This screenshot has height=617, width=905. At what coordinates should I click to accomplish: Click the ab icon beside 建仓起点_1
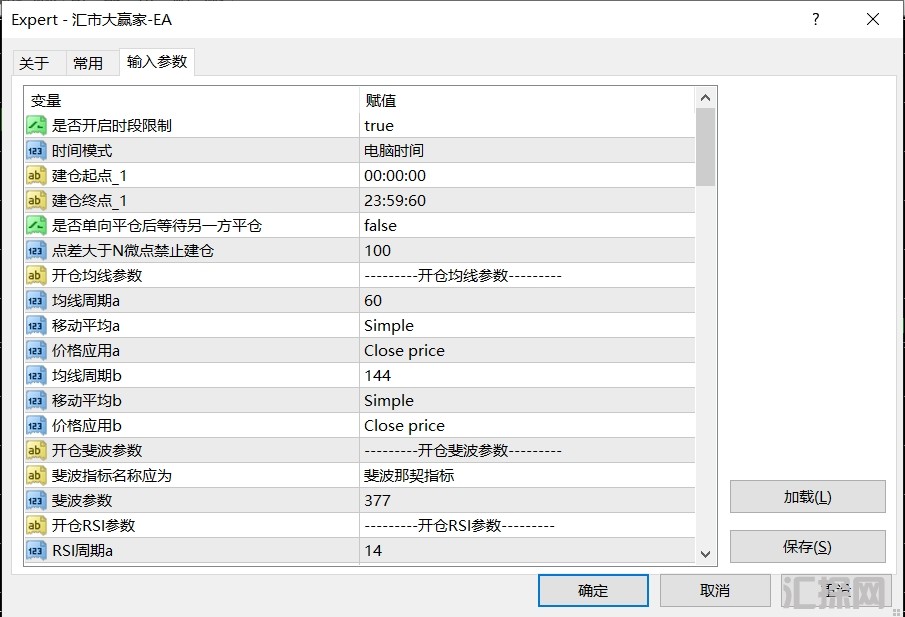(x=36, y=175)
